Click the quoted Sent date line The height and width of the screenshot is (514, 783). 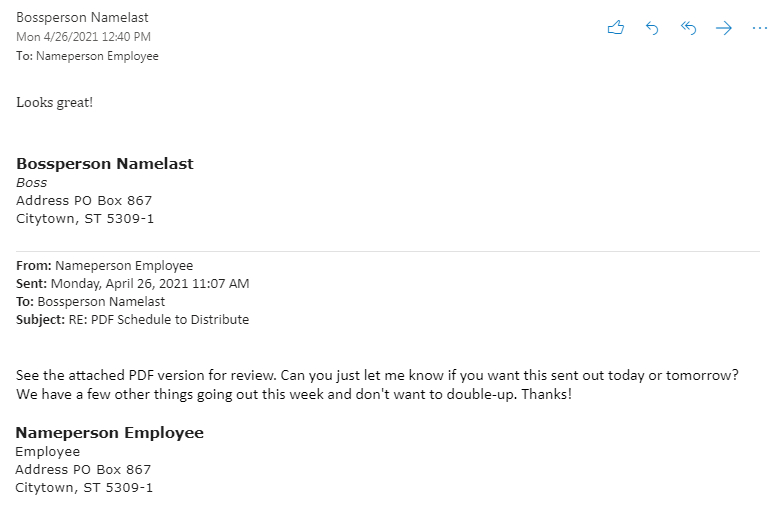pos(133,283)
